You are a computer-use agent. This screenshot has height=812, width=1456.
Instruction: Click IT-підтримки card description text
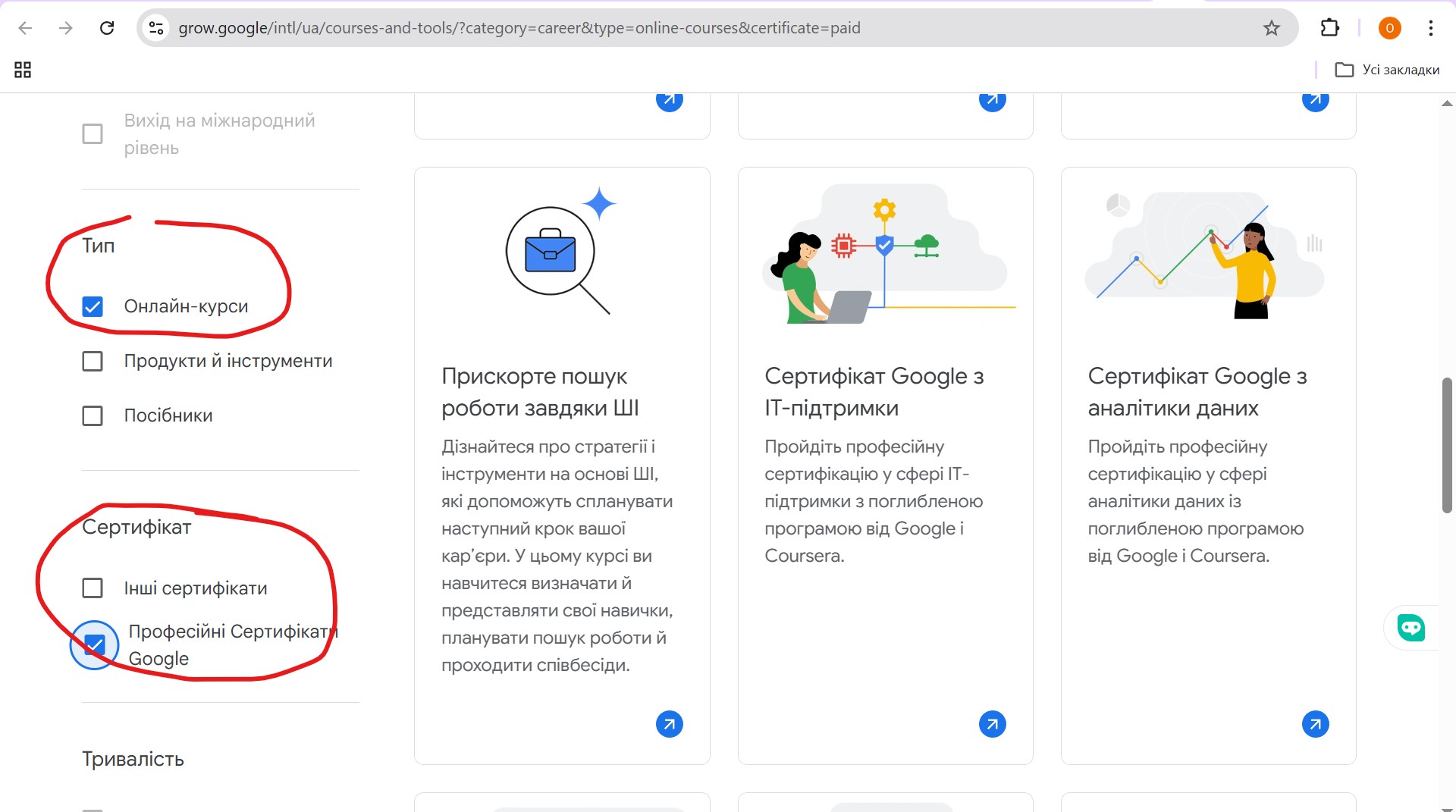tap(874, 501)
